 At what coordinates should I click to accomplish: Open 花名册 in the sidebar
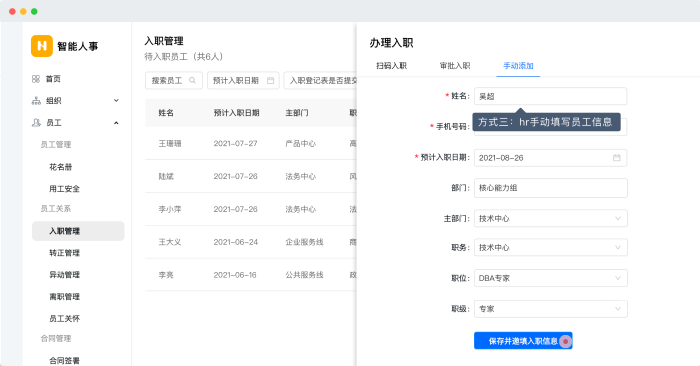61,167
